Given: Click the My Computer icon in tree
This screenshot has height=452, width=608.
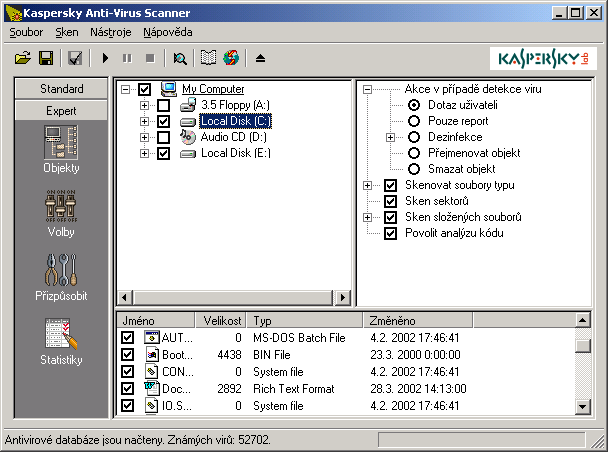Looking at the screenshot, I should coord(169,89).
